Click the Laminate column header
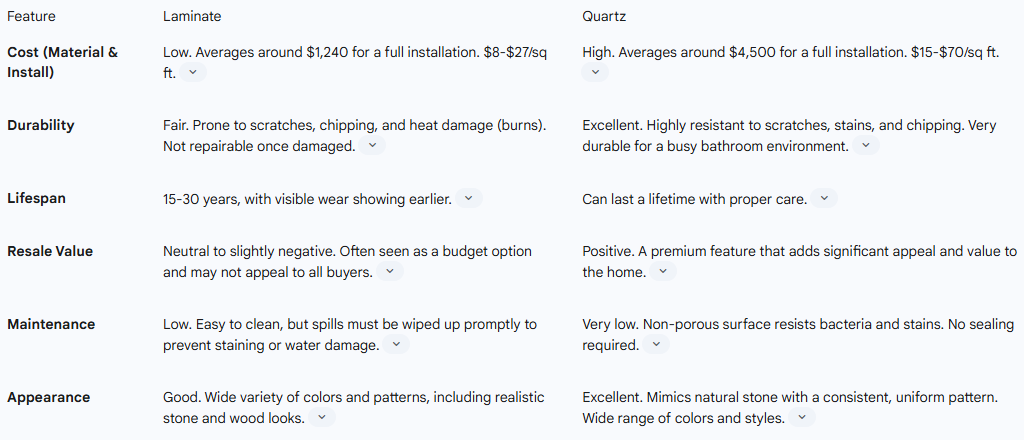 click(x=192, y=17)
